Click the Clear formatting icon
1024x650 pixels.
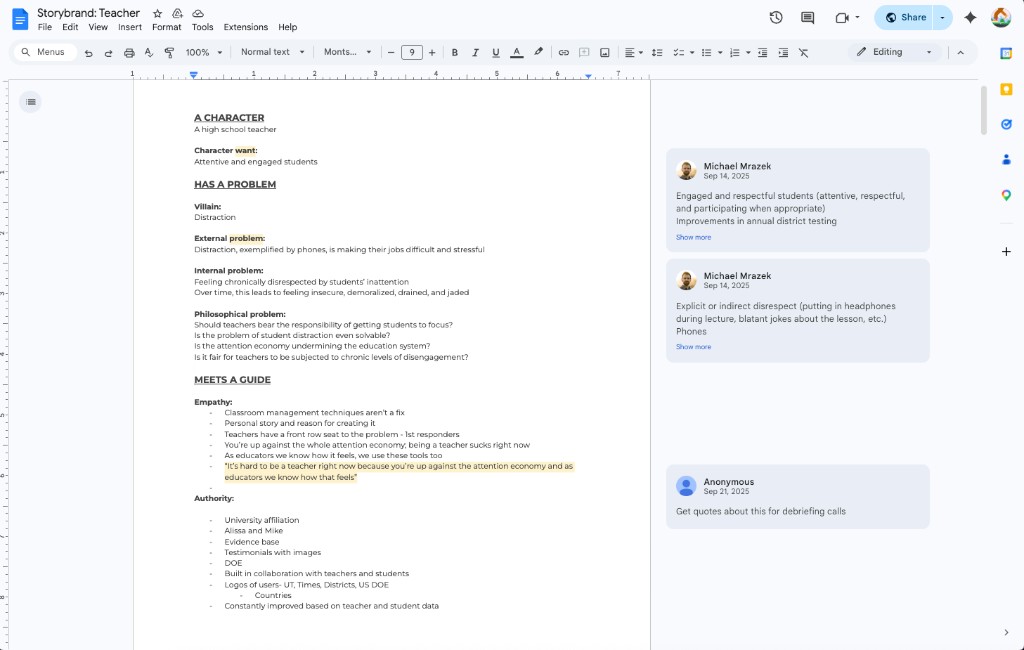[x=803, y=52]
